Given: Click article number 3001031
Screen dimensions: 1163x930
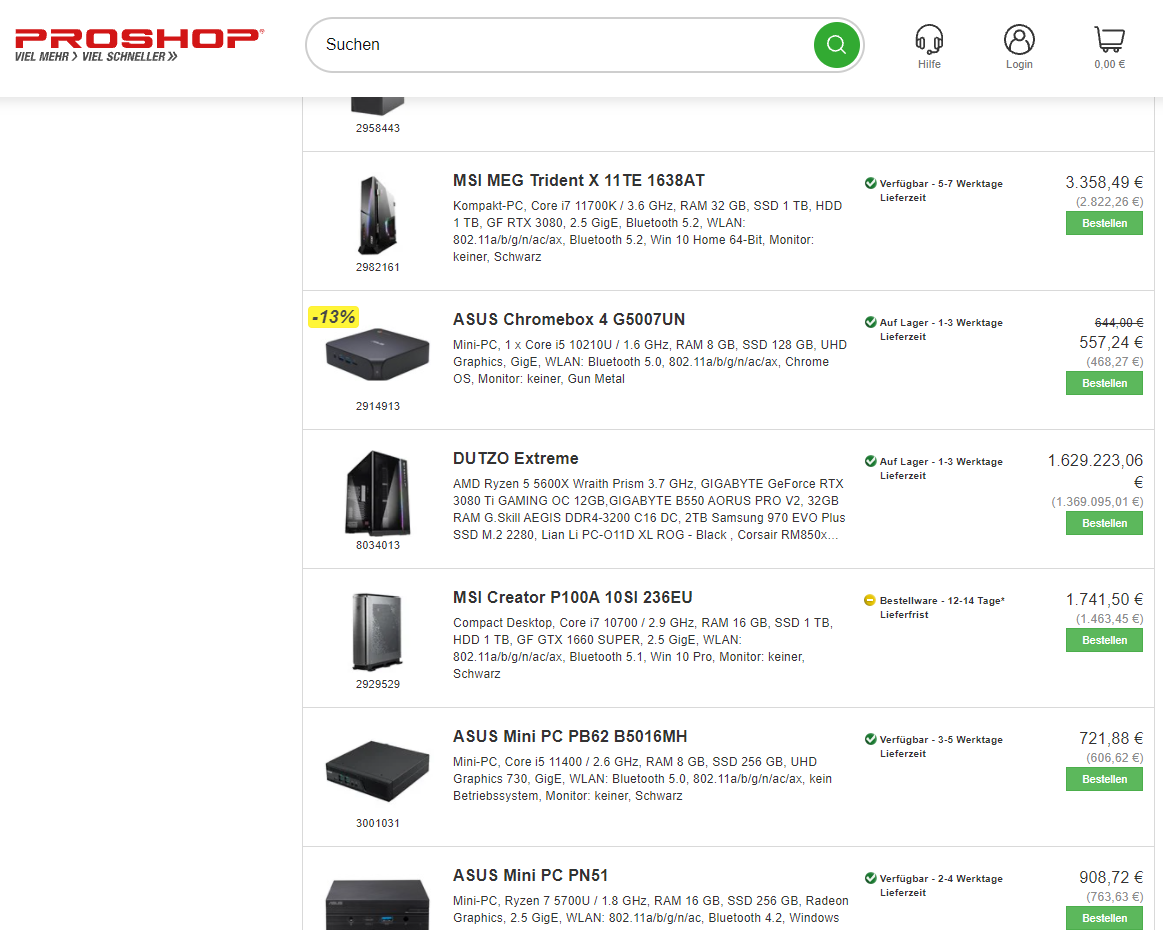Looking at the screenshot, I should coord(378,823).
